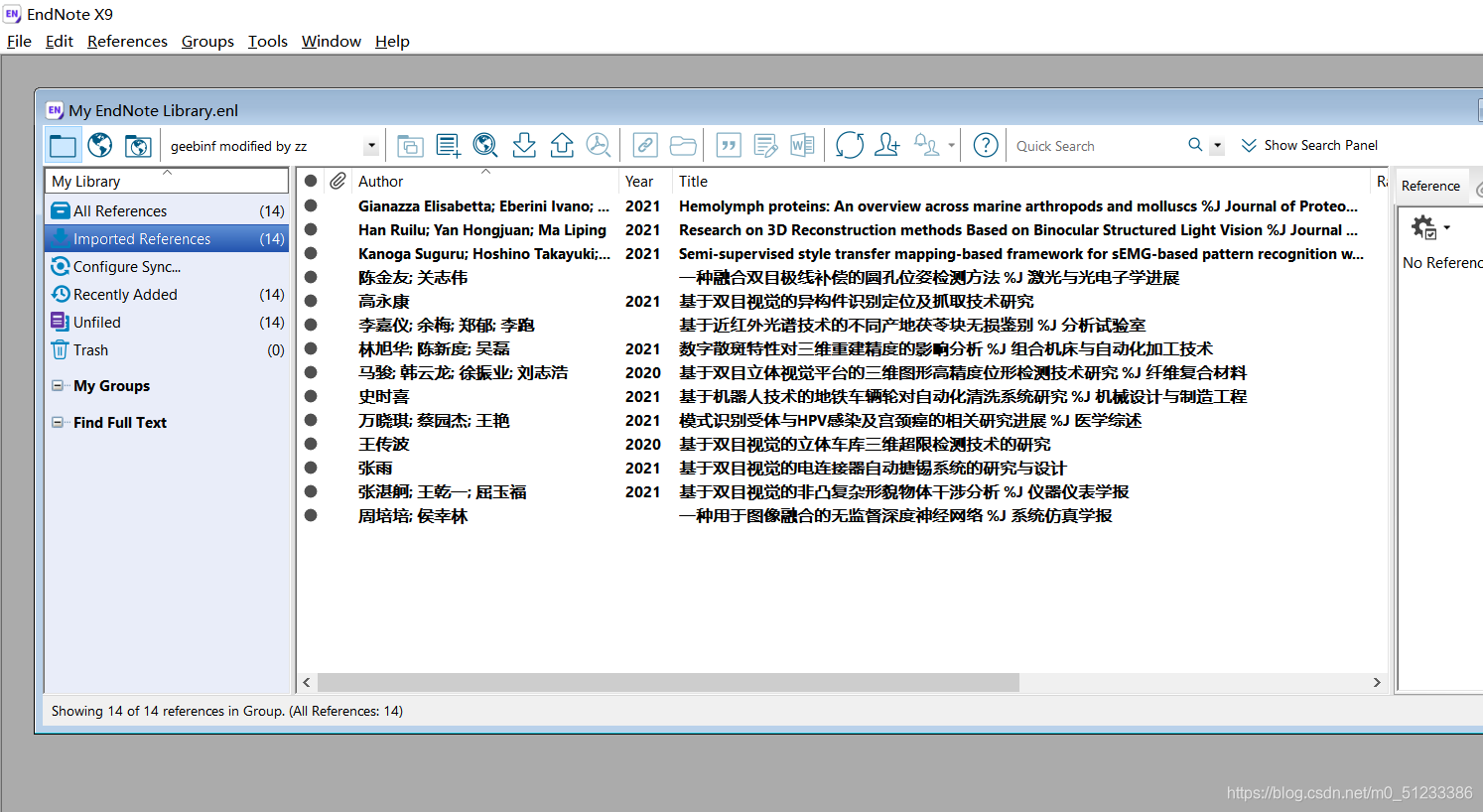
Task: Click the horizontal scrollbar right arrow
Action: pos(1377,682)
